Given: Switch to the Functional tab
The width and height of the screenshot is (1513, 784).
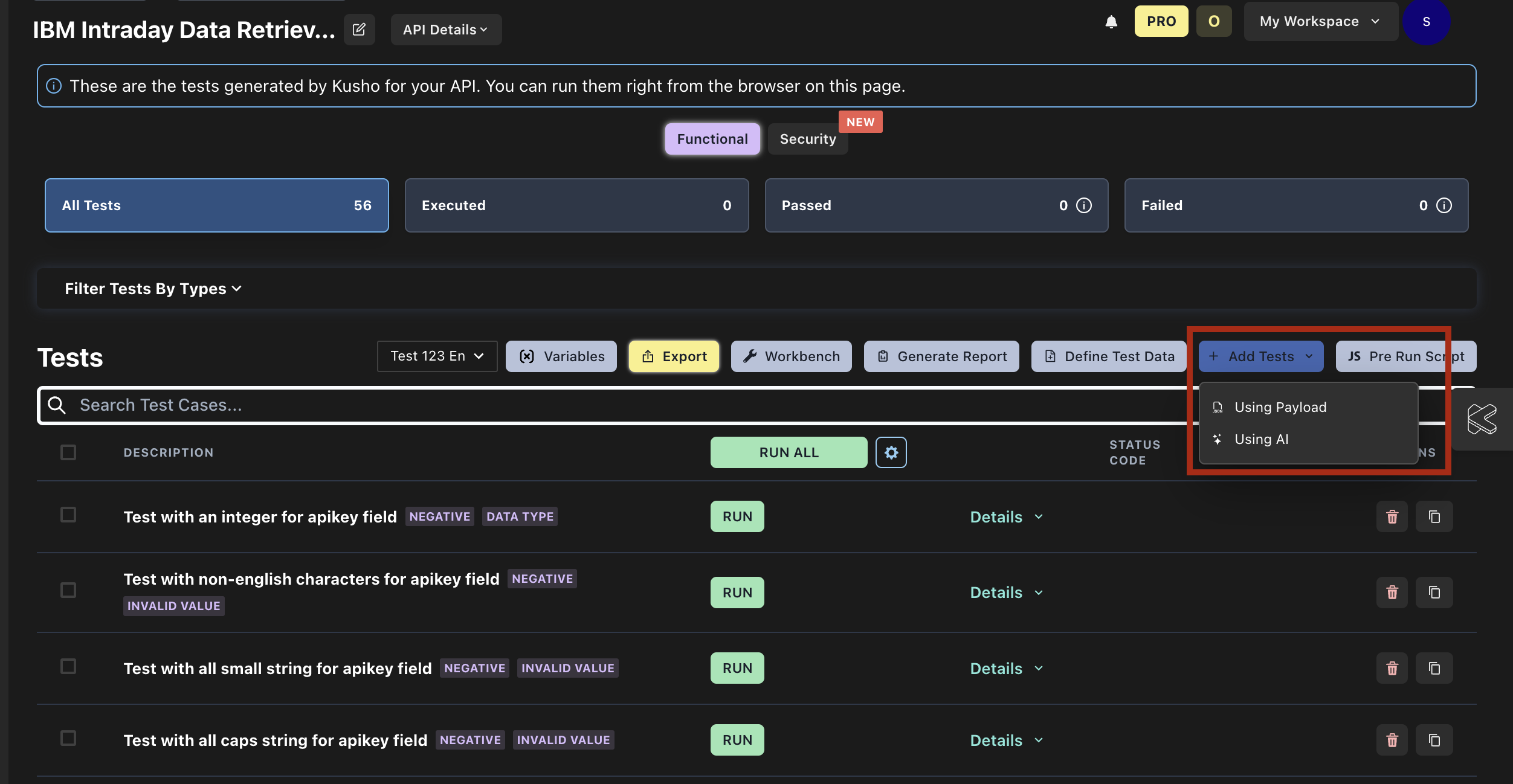Looking at the screenshot, I should (x=712, y=139).
